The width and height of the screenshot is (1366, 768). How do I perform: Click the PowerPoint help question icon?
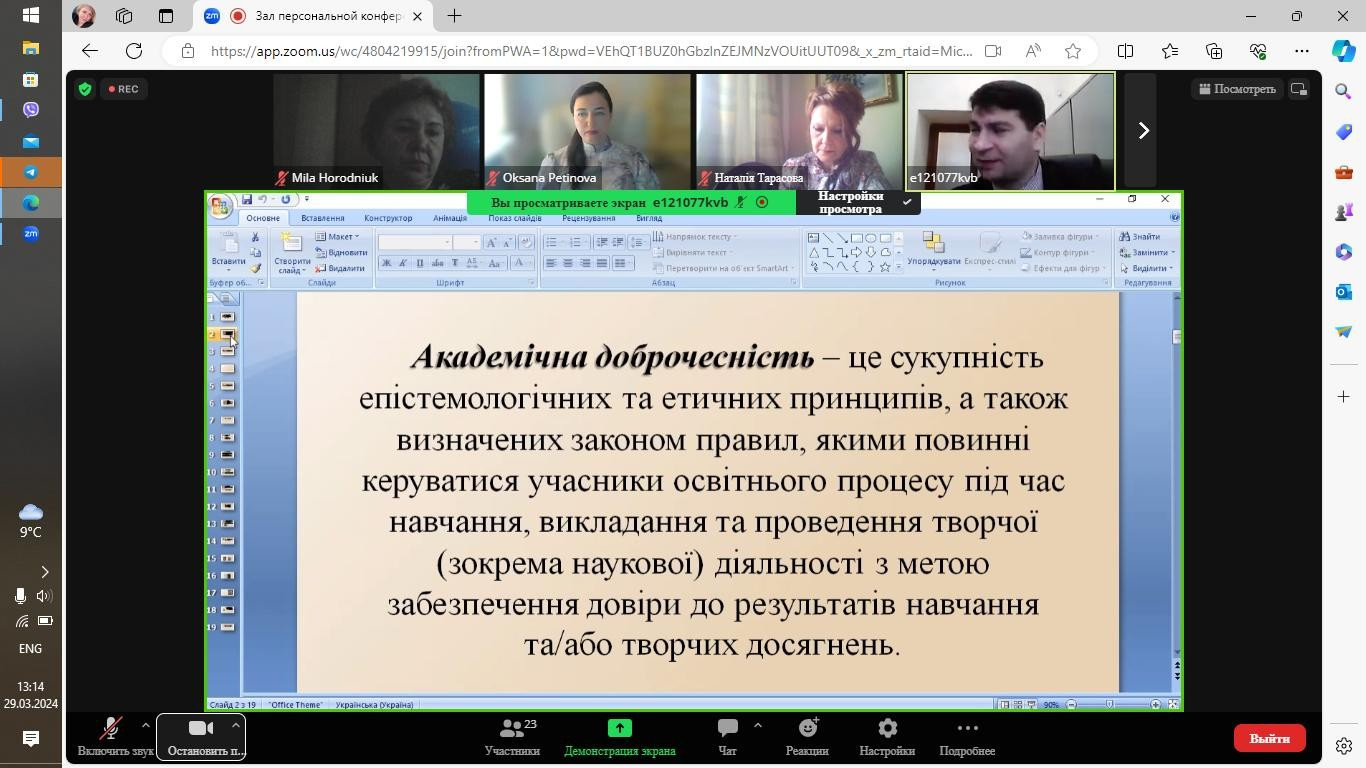coord(1175,217)
